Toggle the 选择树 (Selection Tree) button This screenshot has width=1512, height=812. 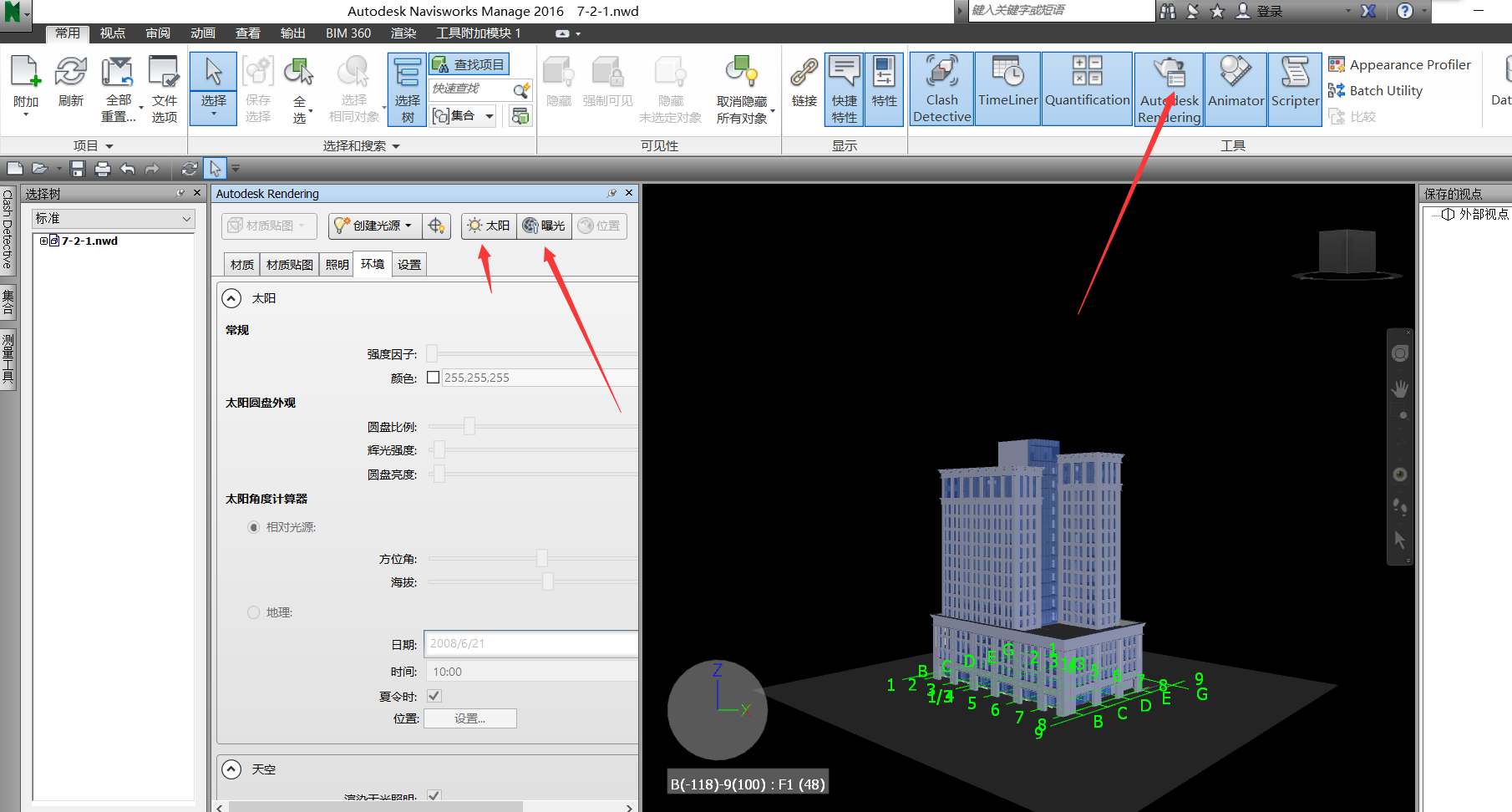pyautogui.click(x=407, y=89)
